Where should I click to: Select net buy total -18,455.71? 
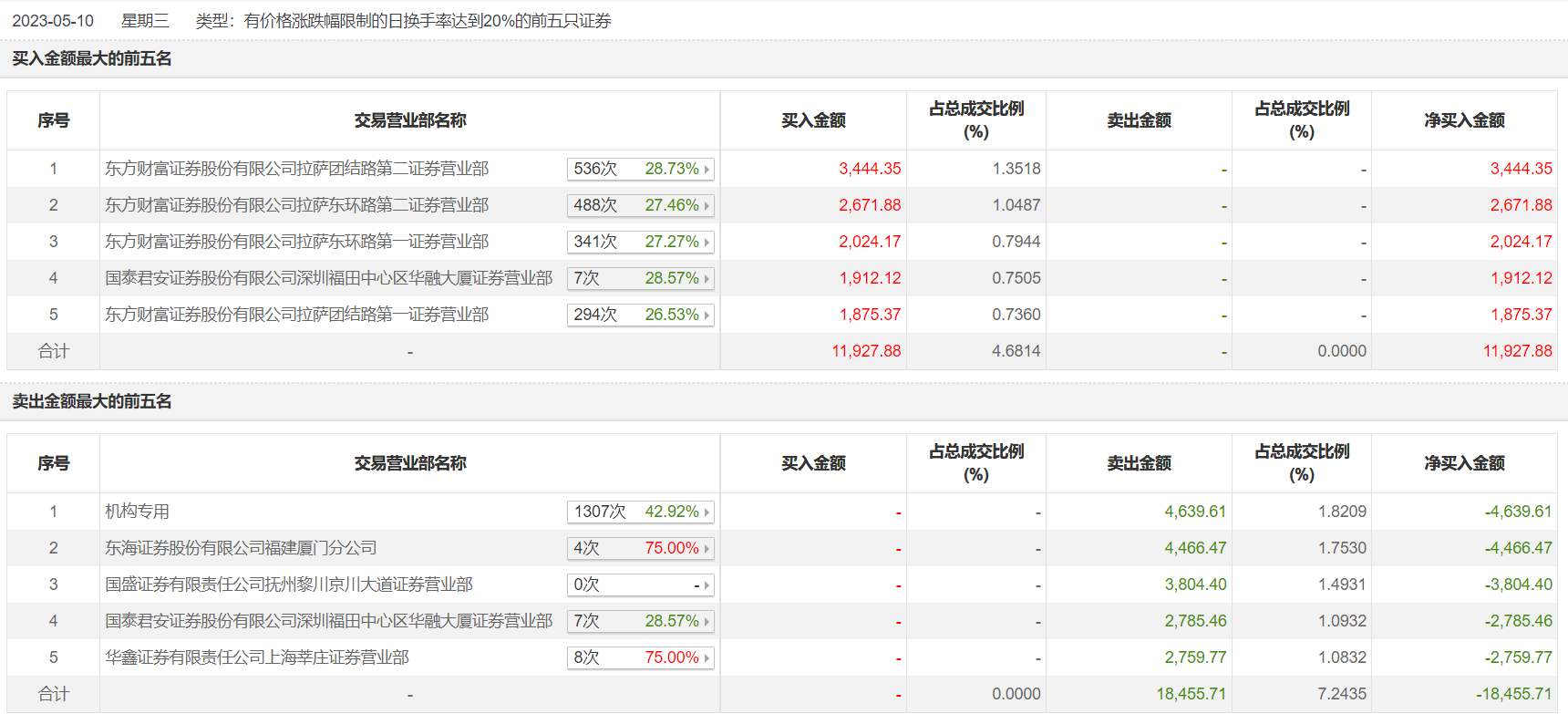point(1514,694)
